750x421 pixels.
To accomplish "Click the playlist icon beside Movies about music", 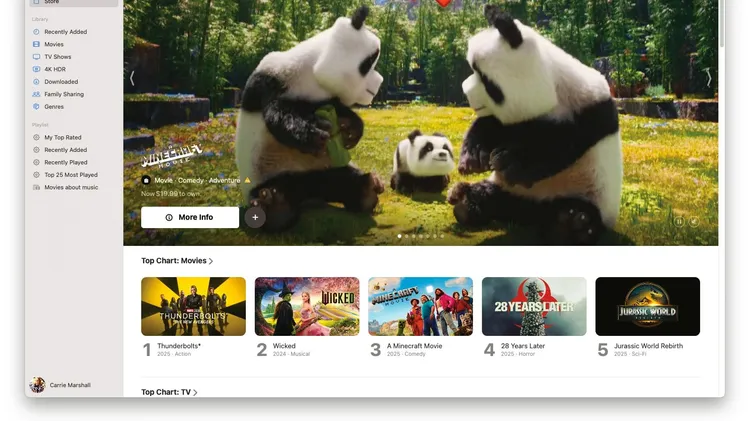I will tap(36, 187).
